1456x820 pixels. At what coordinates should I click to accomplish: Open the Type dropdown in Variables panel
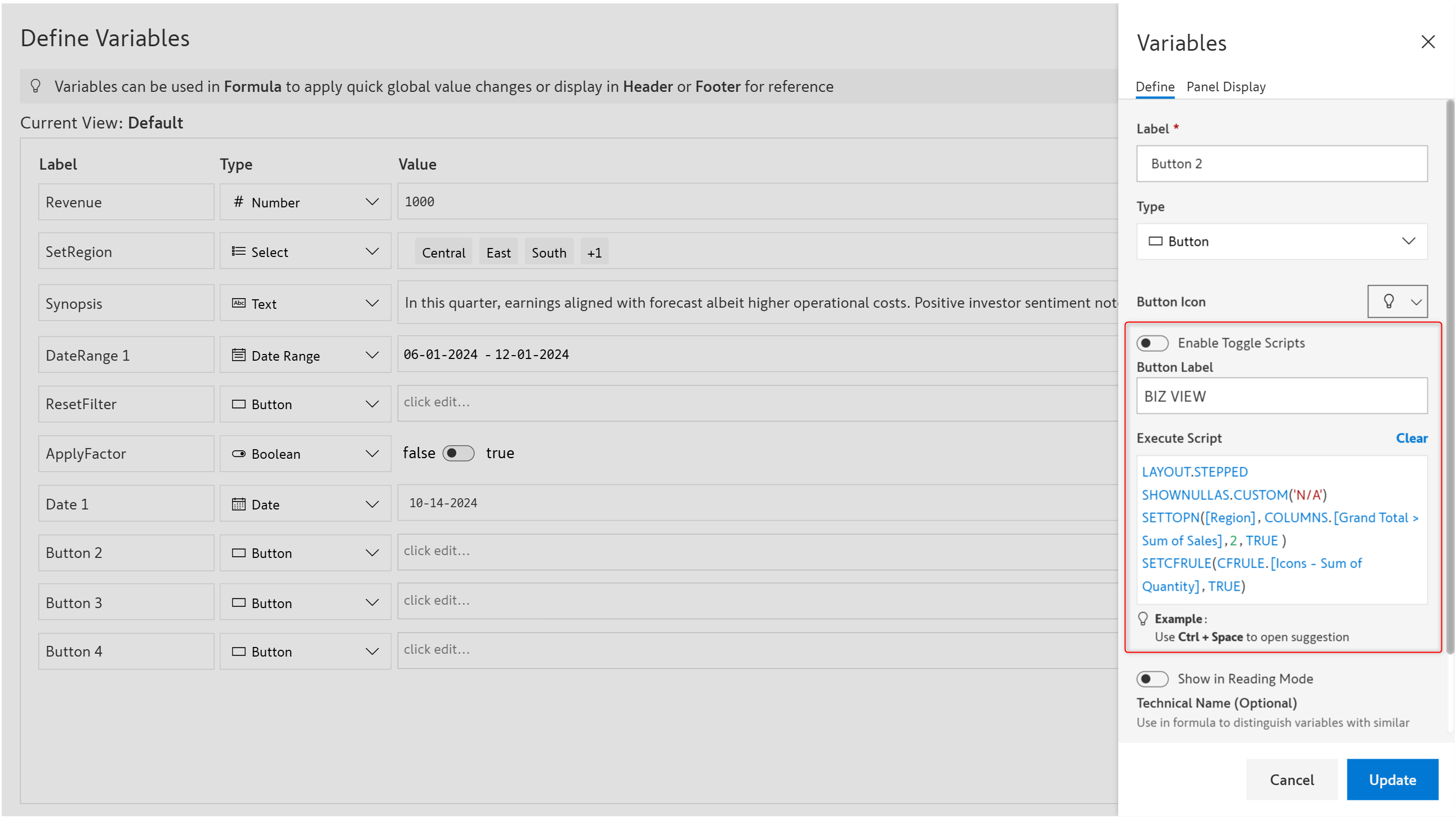pos(1281,241)
